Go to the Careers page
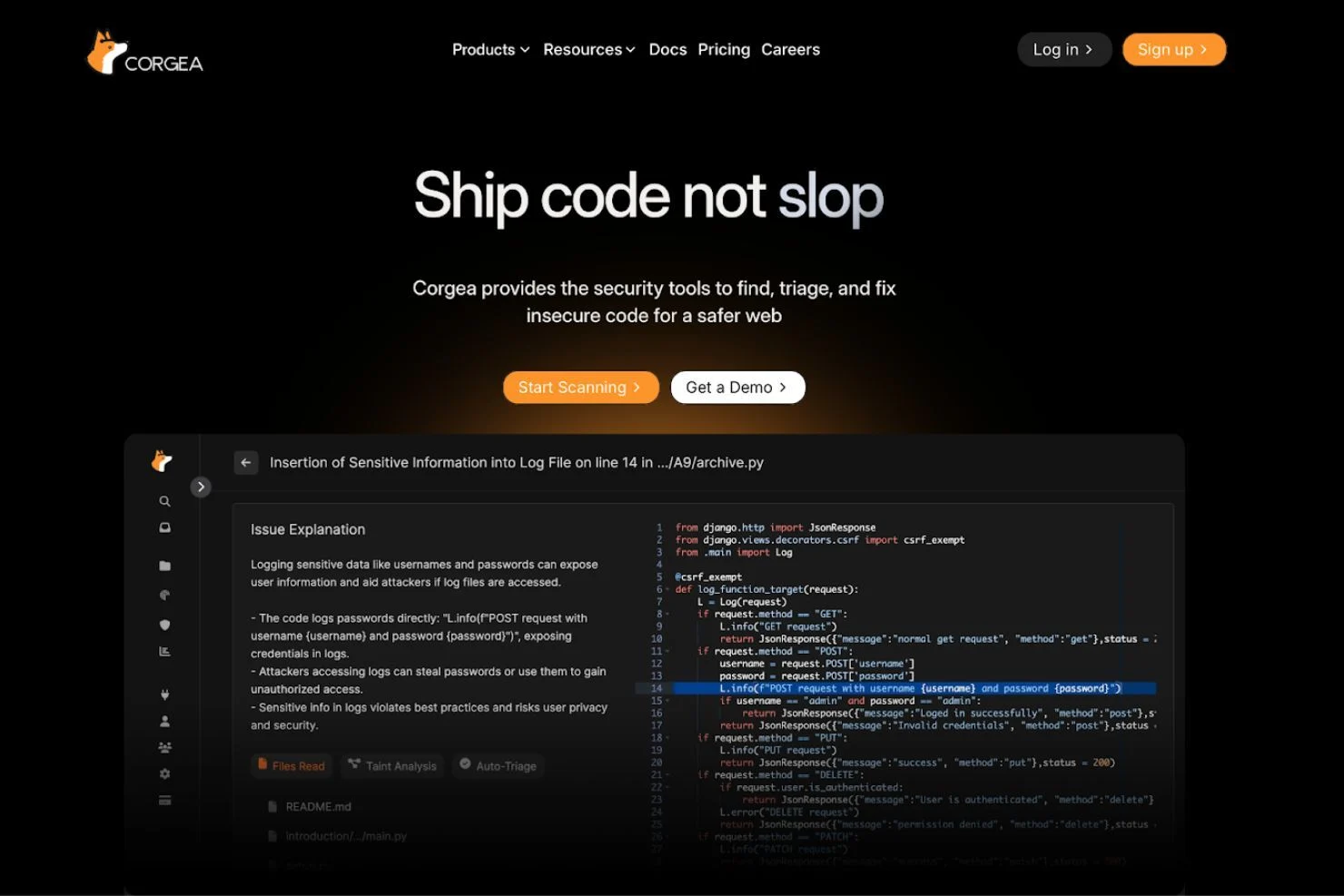This screenshot has width=1344, height=896. click(x=790, y=50)
